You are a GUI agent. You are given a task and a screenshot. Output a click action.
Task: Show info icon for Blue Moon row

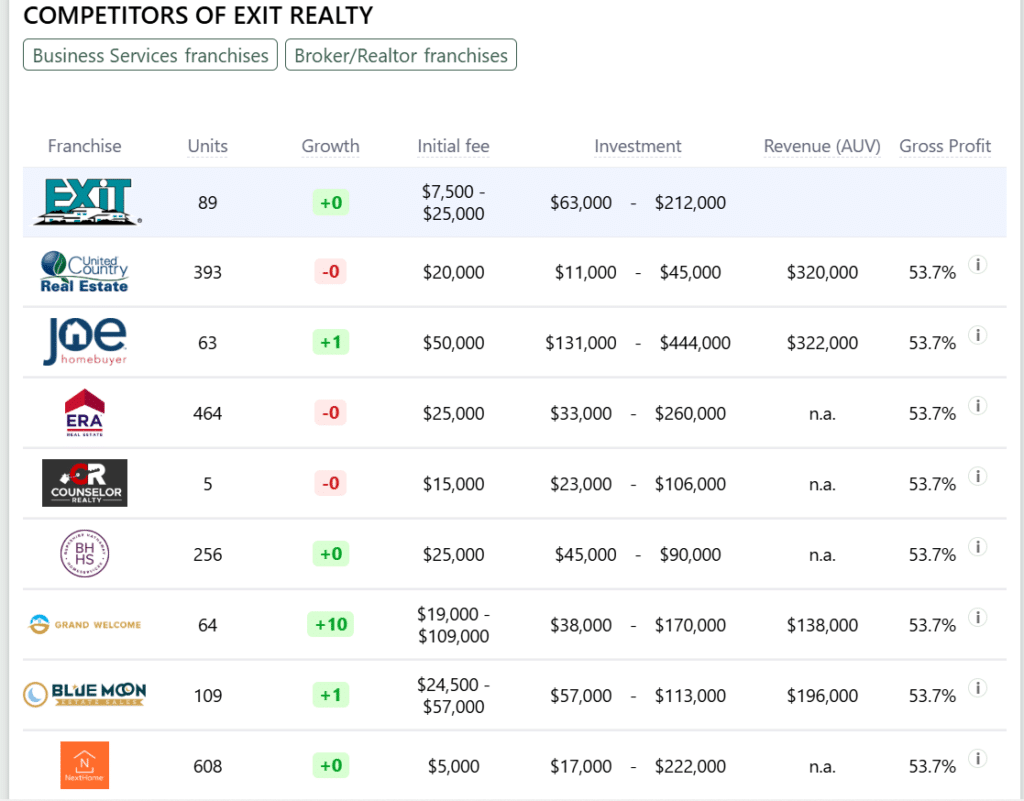pos(978,688)
